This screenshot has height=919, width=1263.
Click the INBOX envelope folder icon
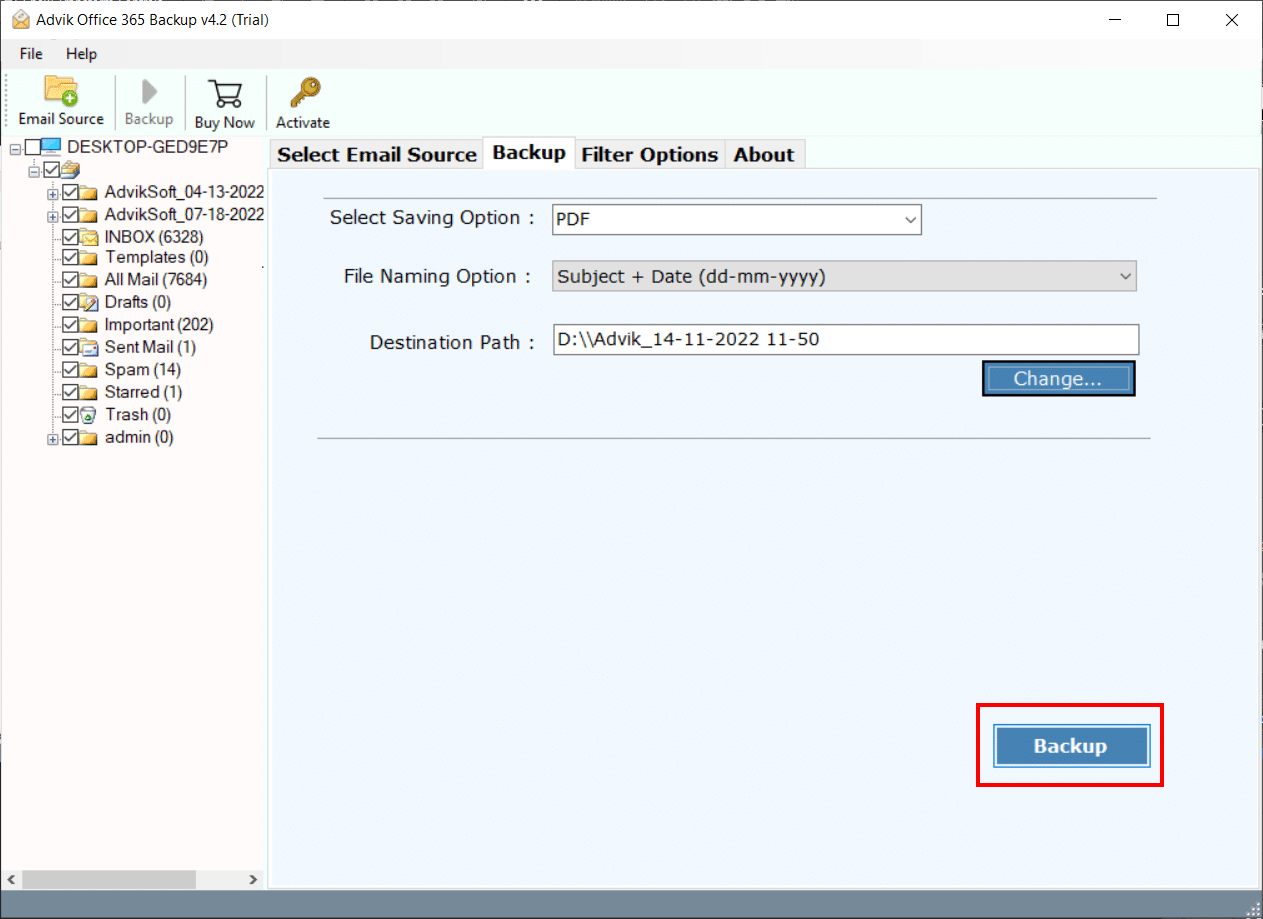click(89, 237)
